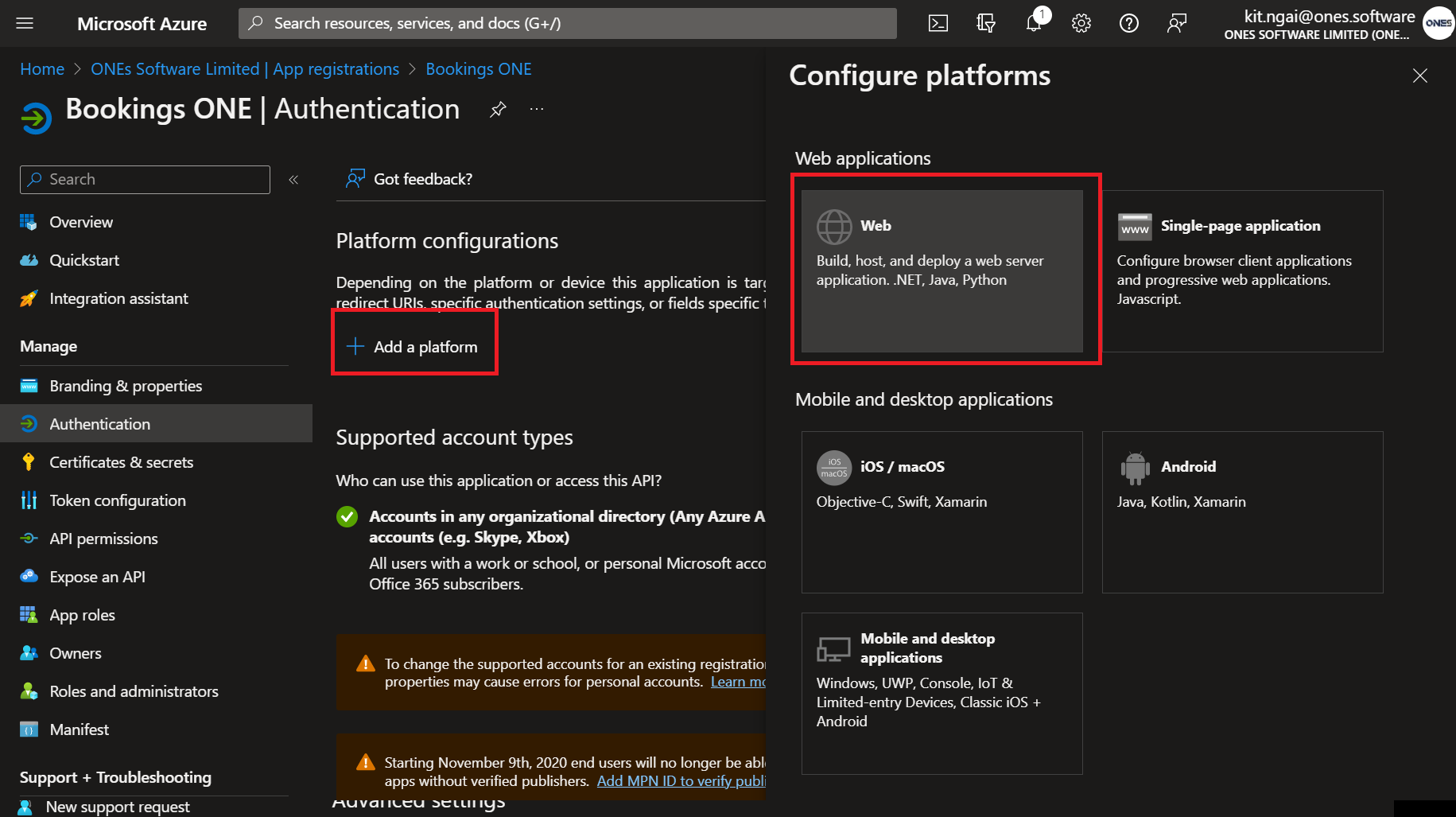Open Cloud Shell from top bar
The image size is (1456, 817).
point(938,23)
